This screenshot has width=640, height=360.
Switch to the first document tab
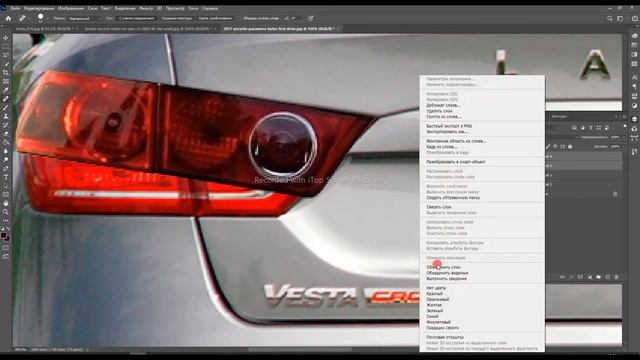tap(45, 29)
